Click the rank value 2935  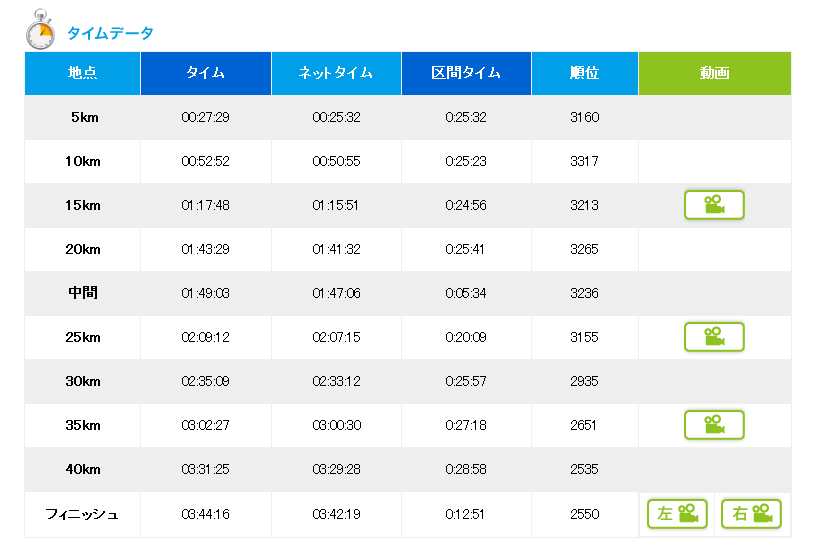click(584, 381)
